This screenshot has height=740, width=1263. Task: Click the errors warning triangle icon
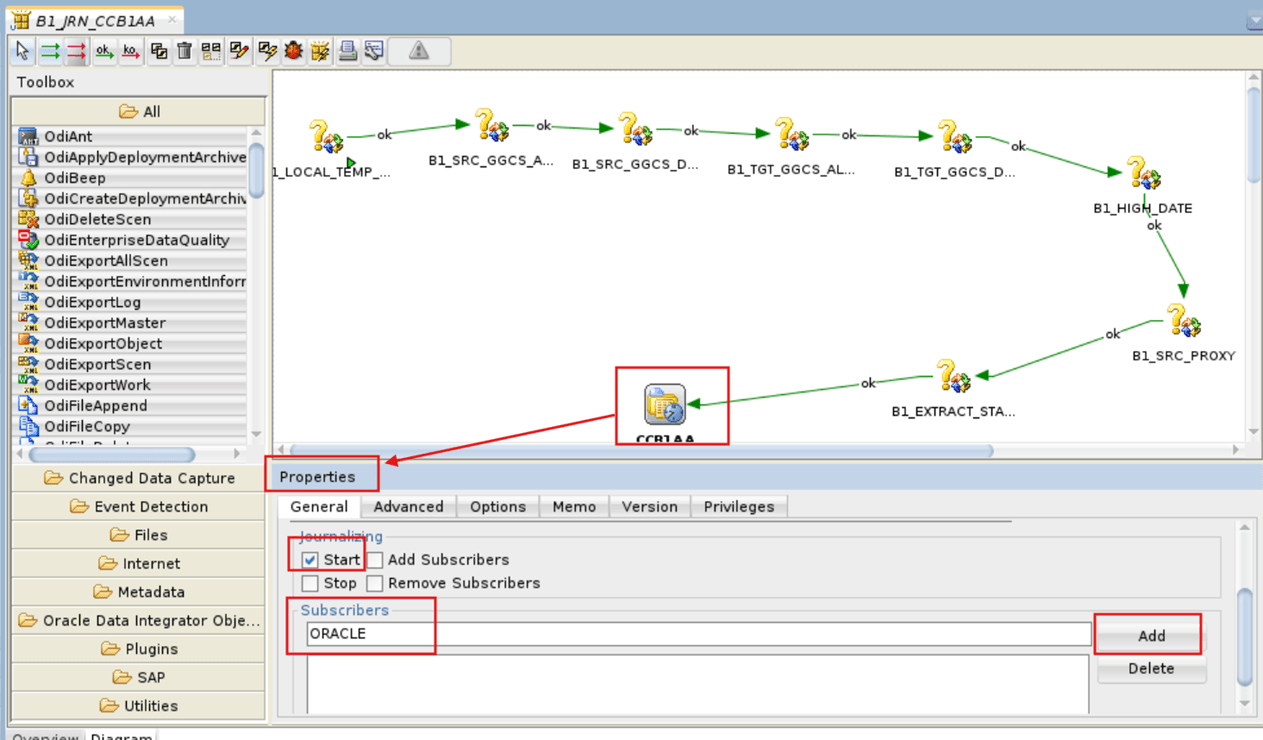[x=419, y=51]
